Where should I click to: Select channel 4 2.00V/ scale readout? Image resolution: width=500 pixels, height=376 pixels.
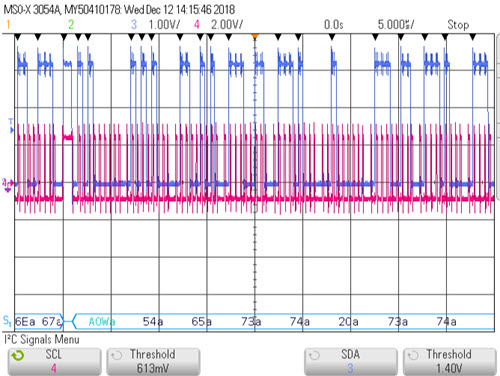point(218,25)
